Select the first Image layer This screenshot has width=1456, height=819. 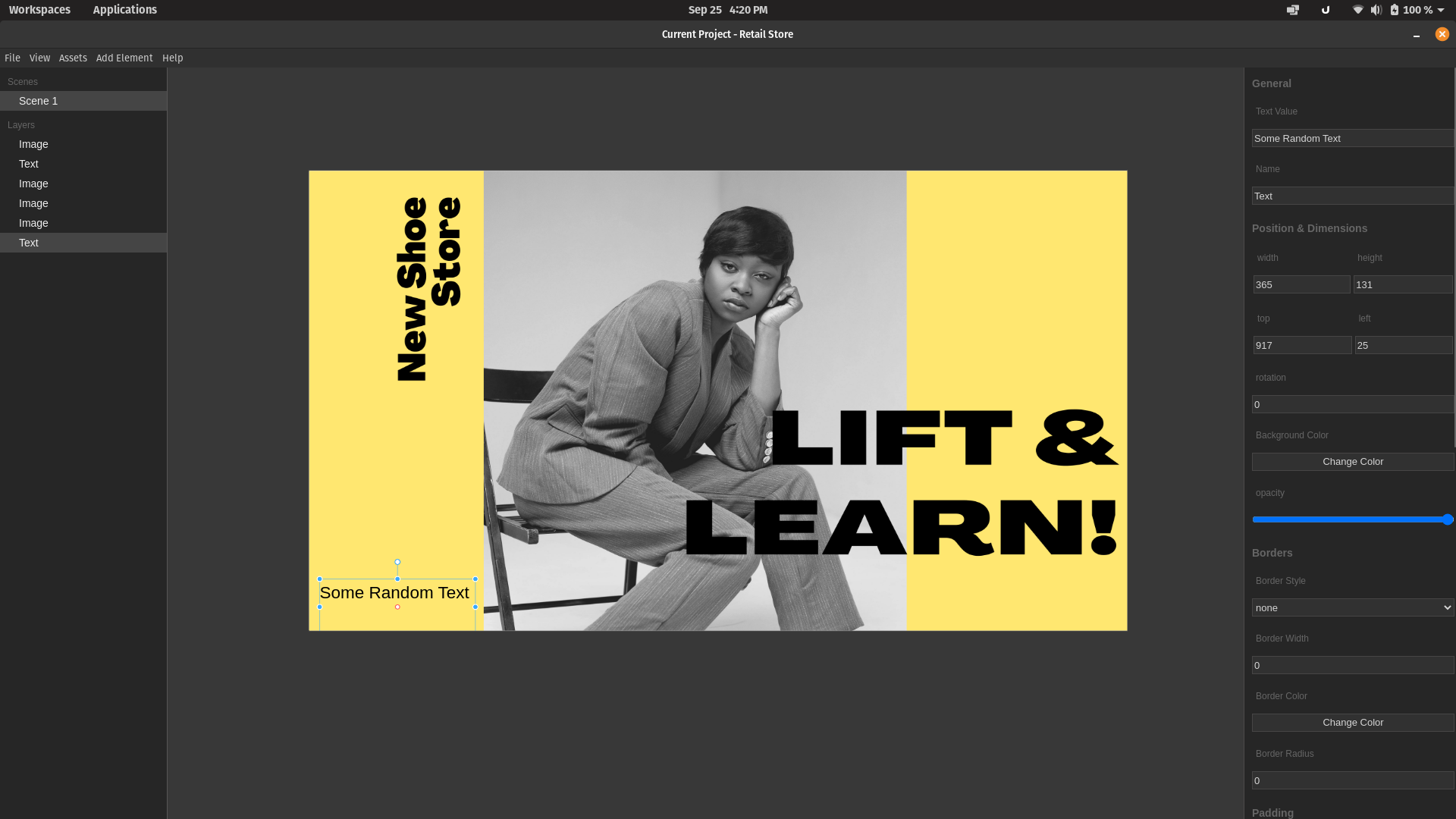pos(33,144)
